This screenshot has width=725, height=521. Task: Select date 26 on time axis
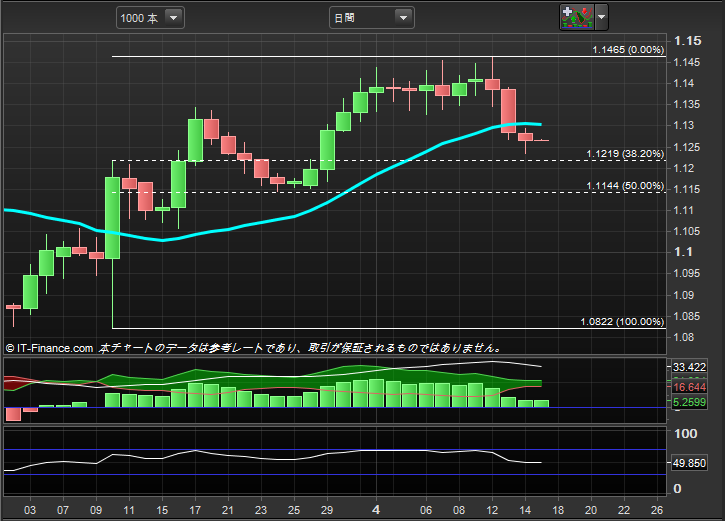[657, 510]
